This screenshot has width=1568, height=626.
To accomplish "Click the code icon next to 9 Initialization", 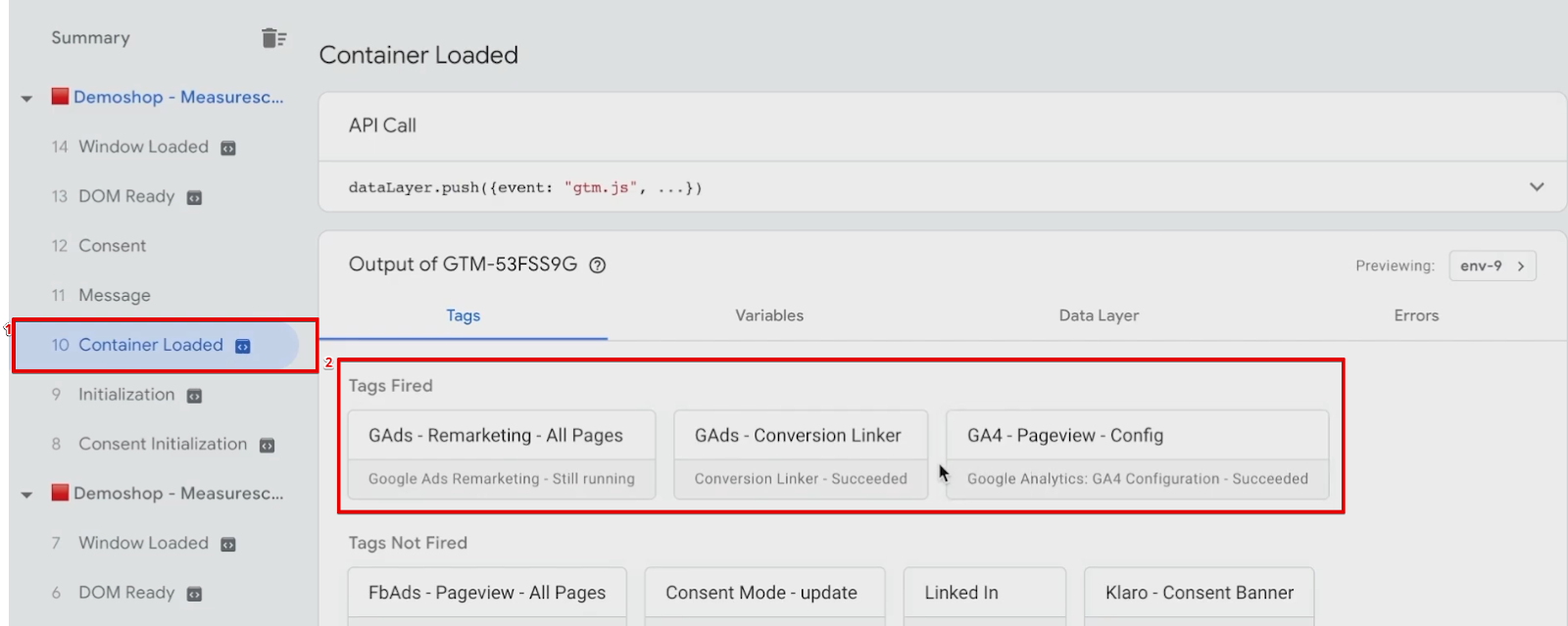I will [194, 396].
